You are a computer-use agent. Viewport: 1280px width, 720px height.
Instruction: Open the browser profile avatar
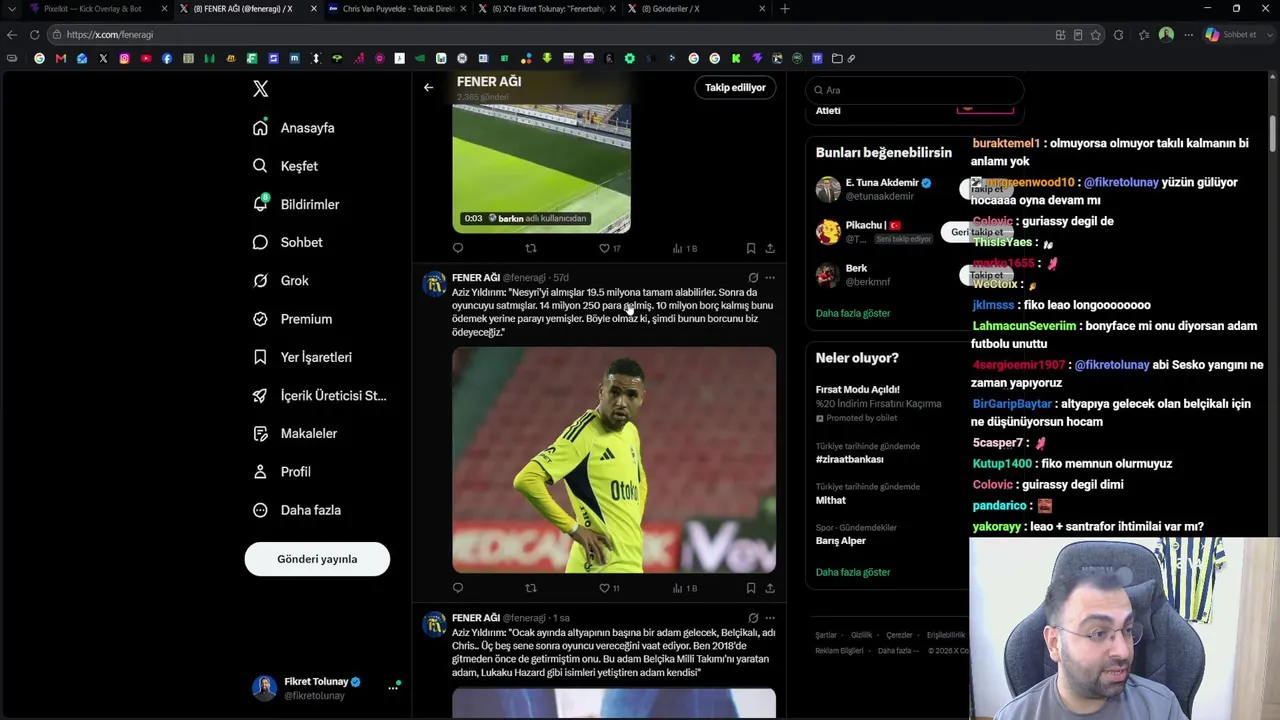[1166, 35]
